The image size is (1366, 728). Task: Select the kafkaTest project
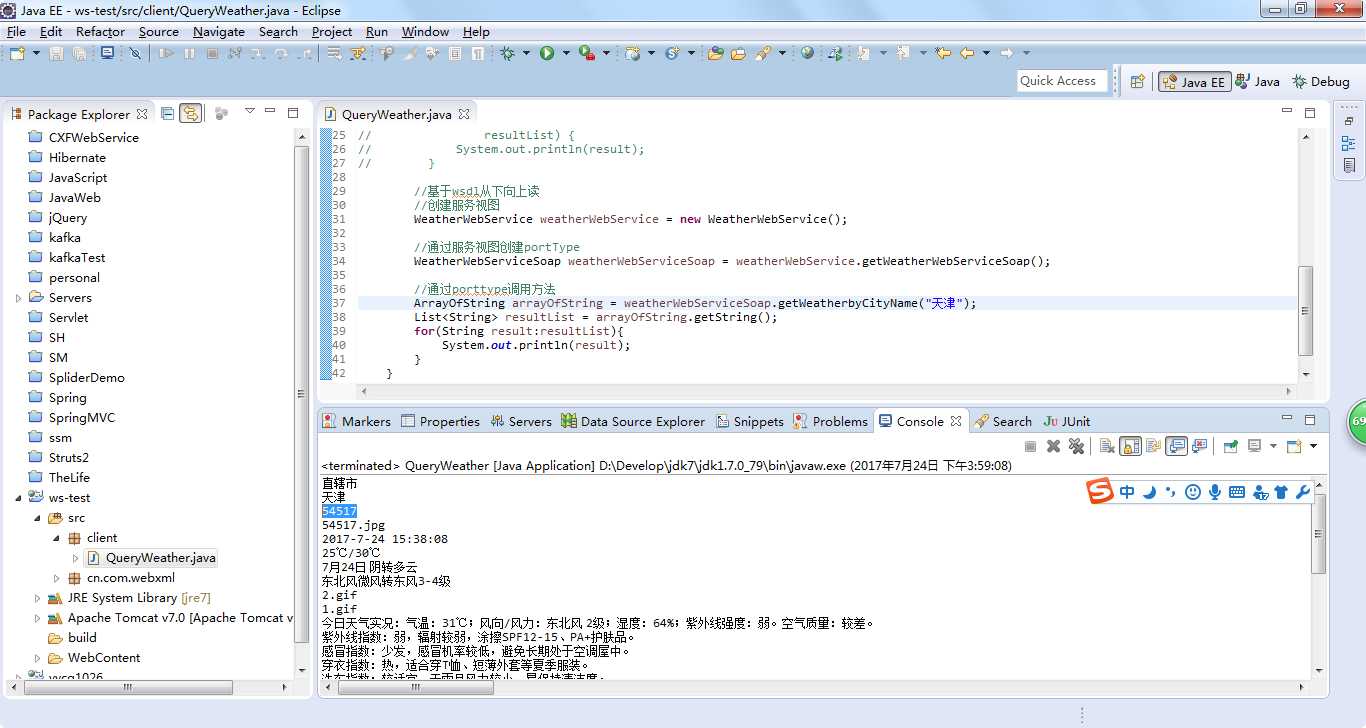(77, 258)
